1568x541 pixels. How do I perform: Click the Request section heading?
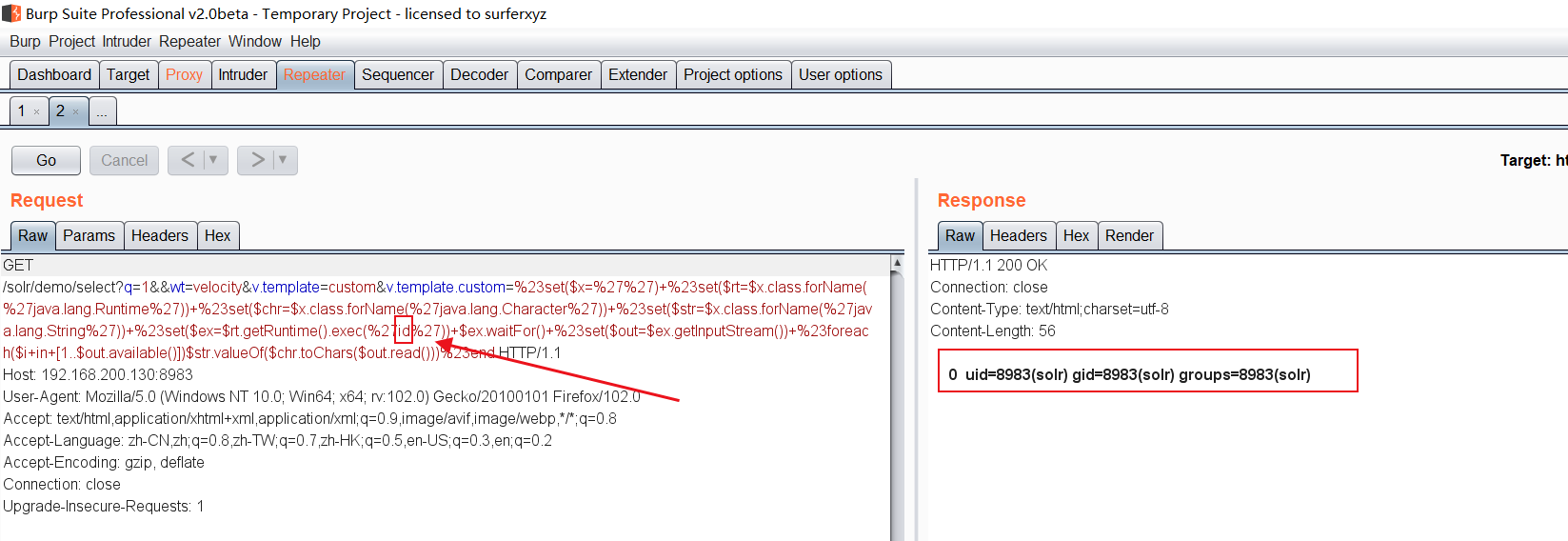click(47, 201)
